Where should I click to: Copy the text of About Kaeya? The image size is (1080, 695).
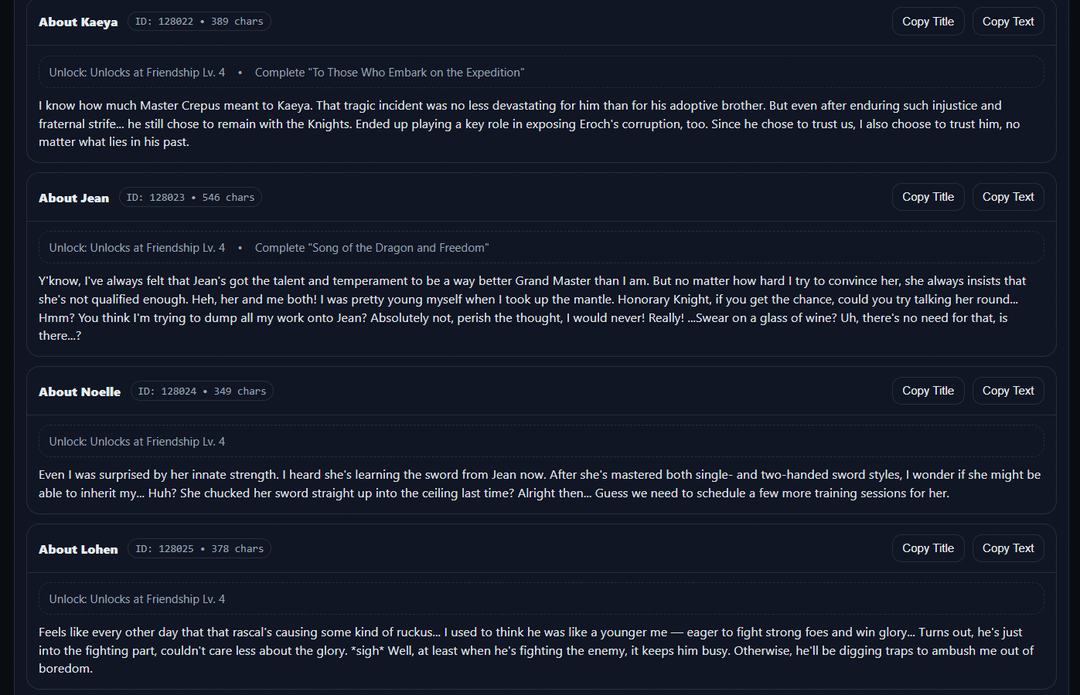(1008, 22)
